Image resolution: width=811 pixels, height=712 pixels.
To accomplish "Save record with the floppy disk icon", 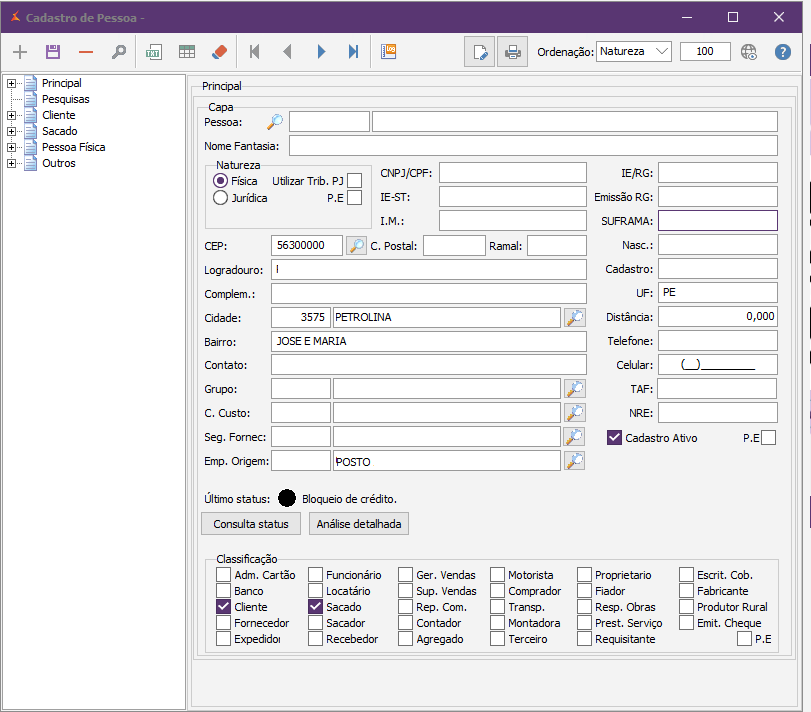I will (53, 52).
